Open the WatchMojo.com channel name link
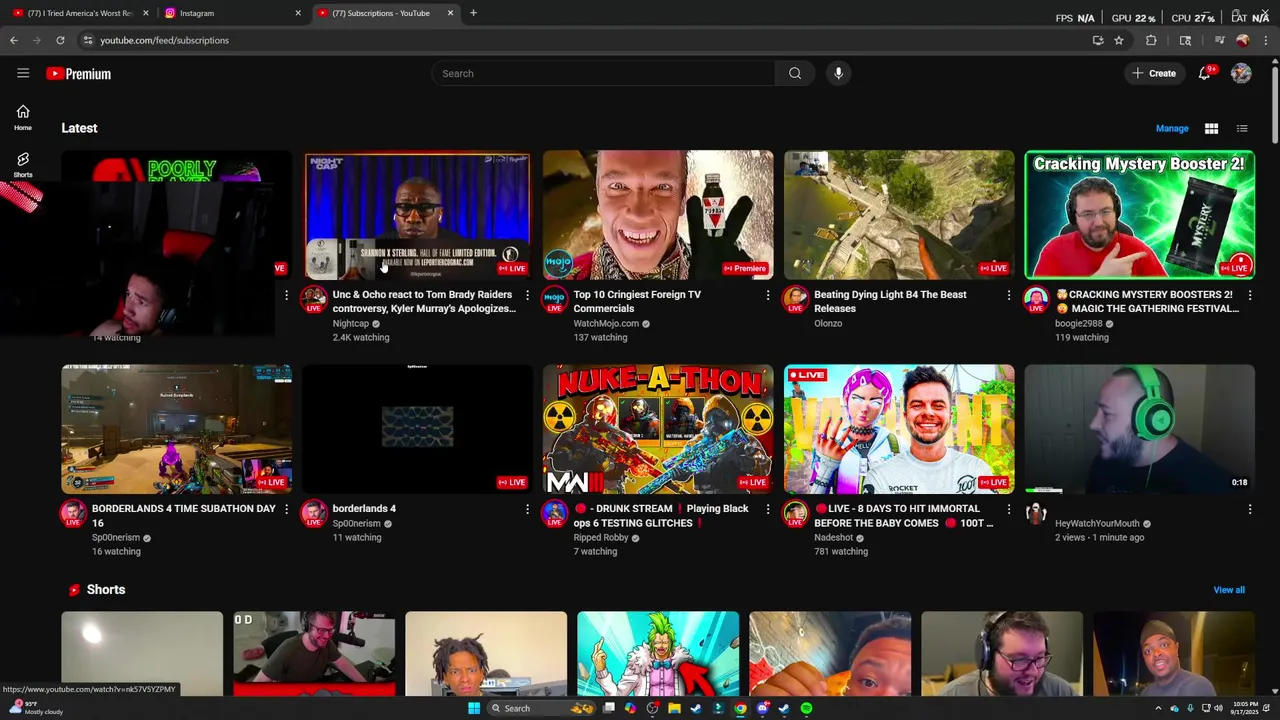The image size is (1280, 720). [x=606, y=323]
